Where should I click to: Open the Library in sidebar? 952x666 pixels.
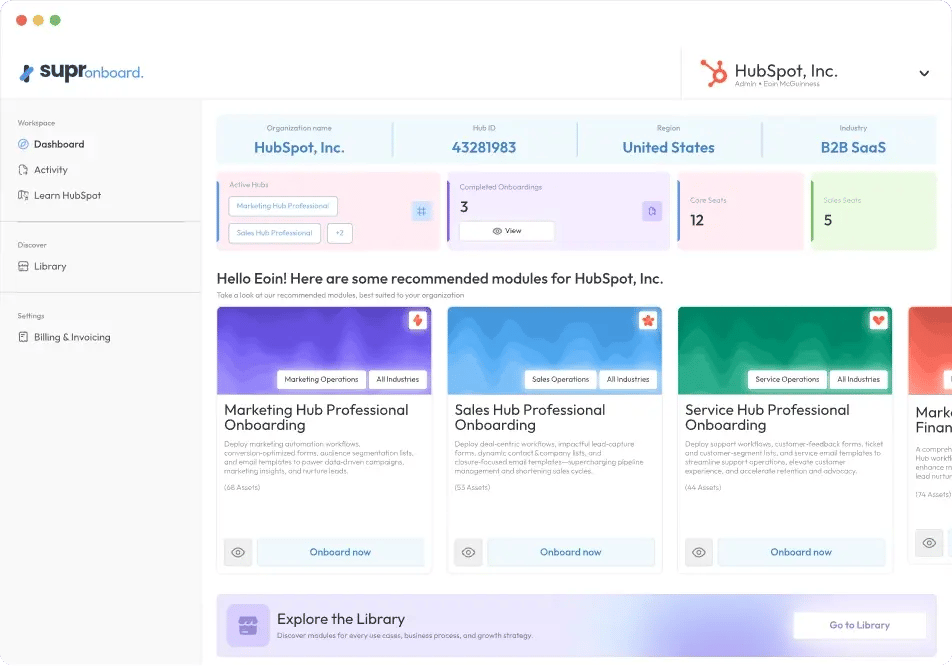50,266
